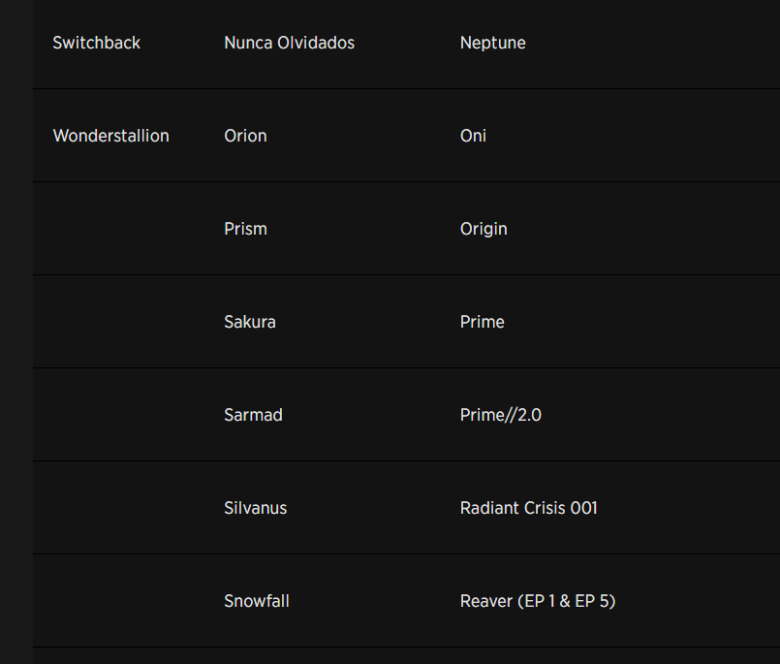Click the Switchback table entry
The width and height of the screenshot is (780, 664).
[97, 43]
